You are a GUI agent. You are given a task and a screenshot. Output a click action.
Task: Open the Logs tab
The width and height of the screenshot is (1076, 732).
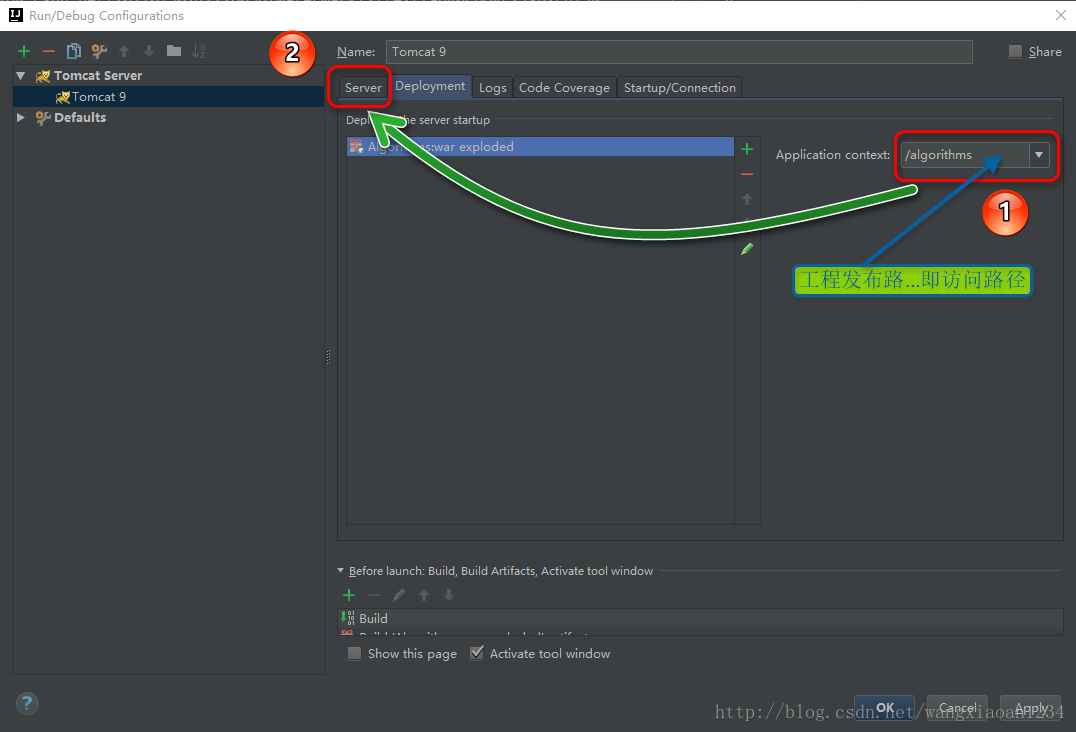point(493,88)
